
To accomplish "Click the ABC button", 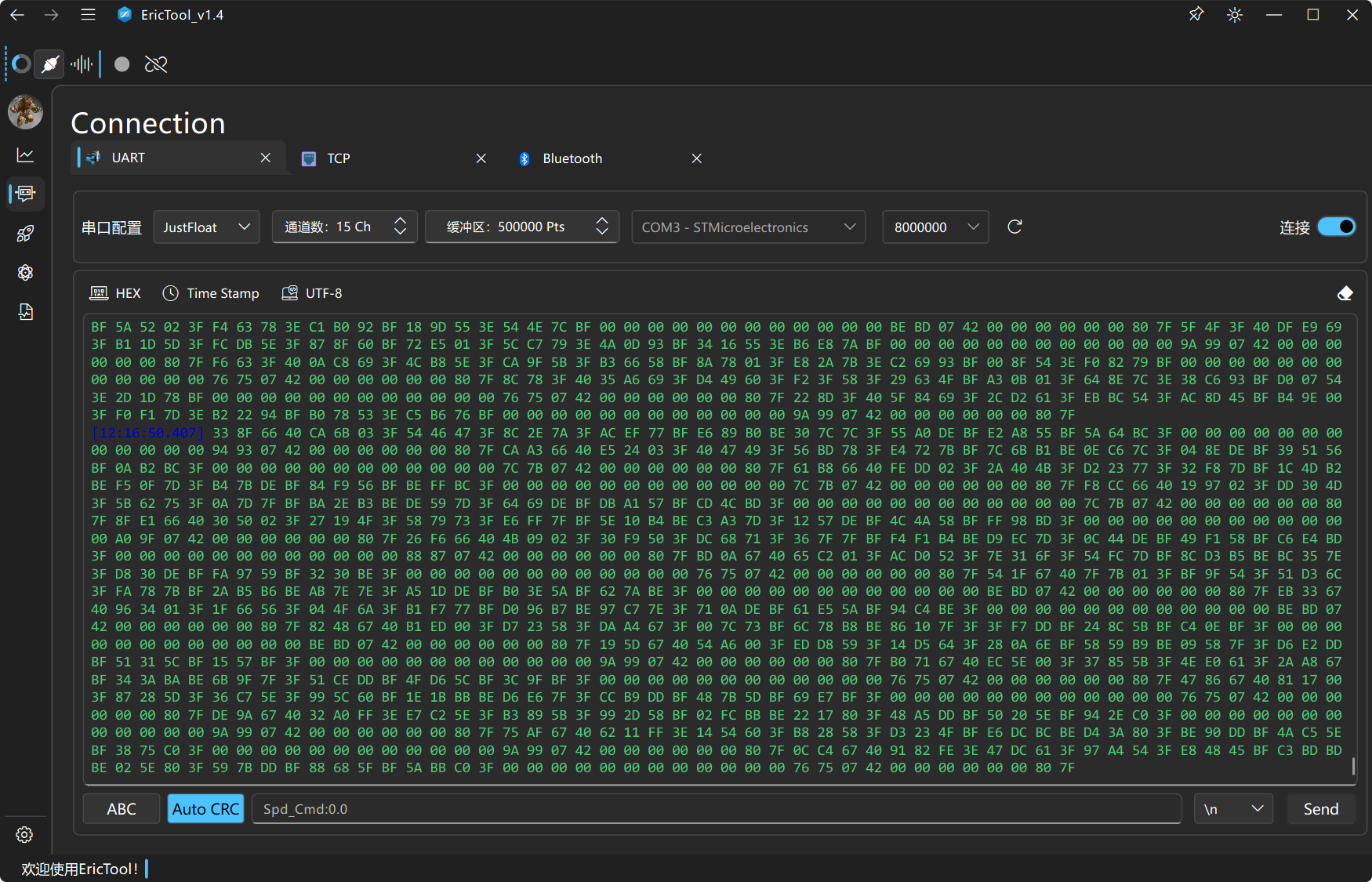I will [122, 809].
